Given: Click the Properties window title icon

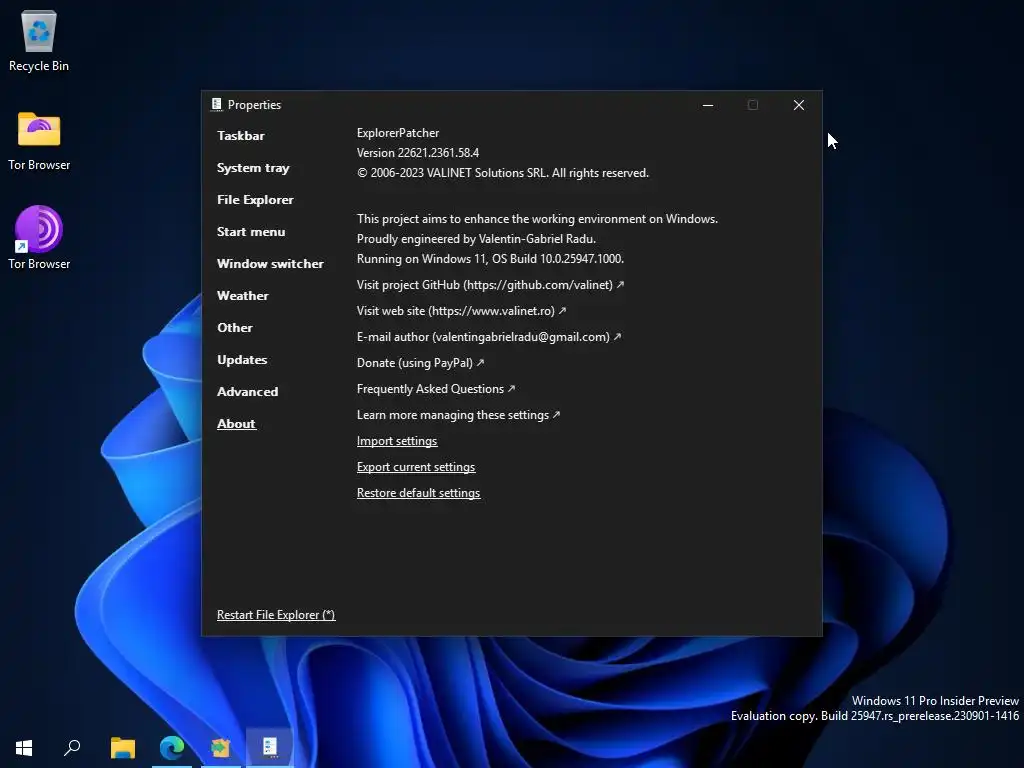Looking at the screenshot, I should pyautogui.click(x=217, y=104).
